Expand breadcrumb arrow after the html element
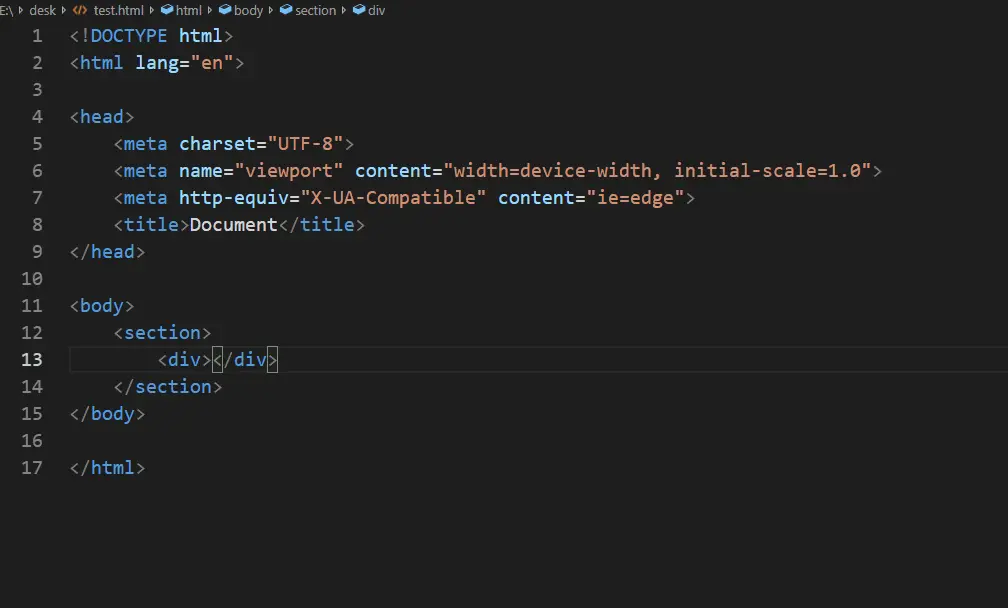The width and height of the screenshot is (1008, 608). click(x=210, y=10)
